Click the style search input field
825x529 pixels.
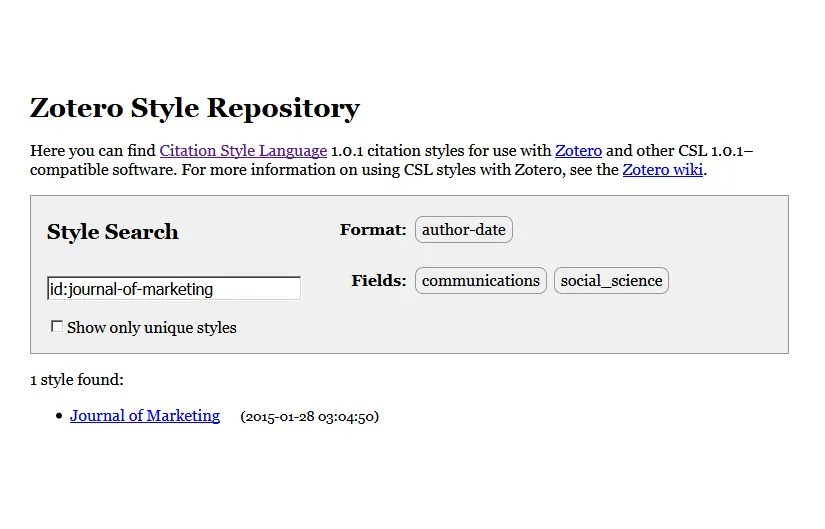pyautogui.click(x=174, y=288)
